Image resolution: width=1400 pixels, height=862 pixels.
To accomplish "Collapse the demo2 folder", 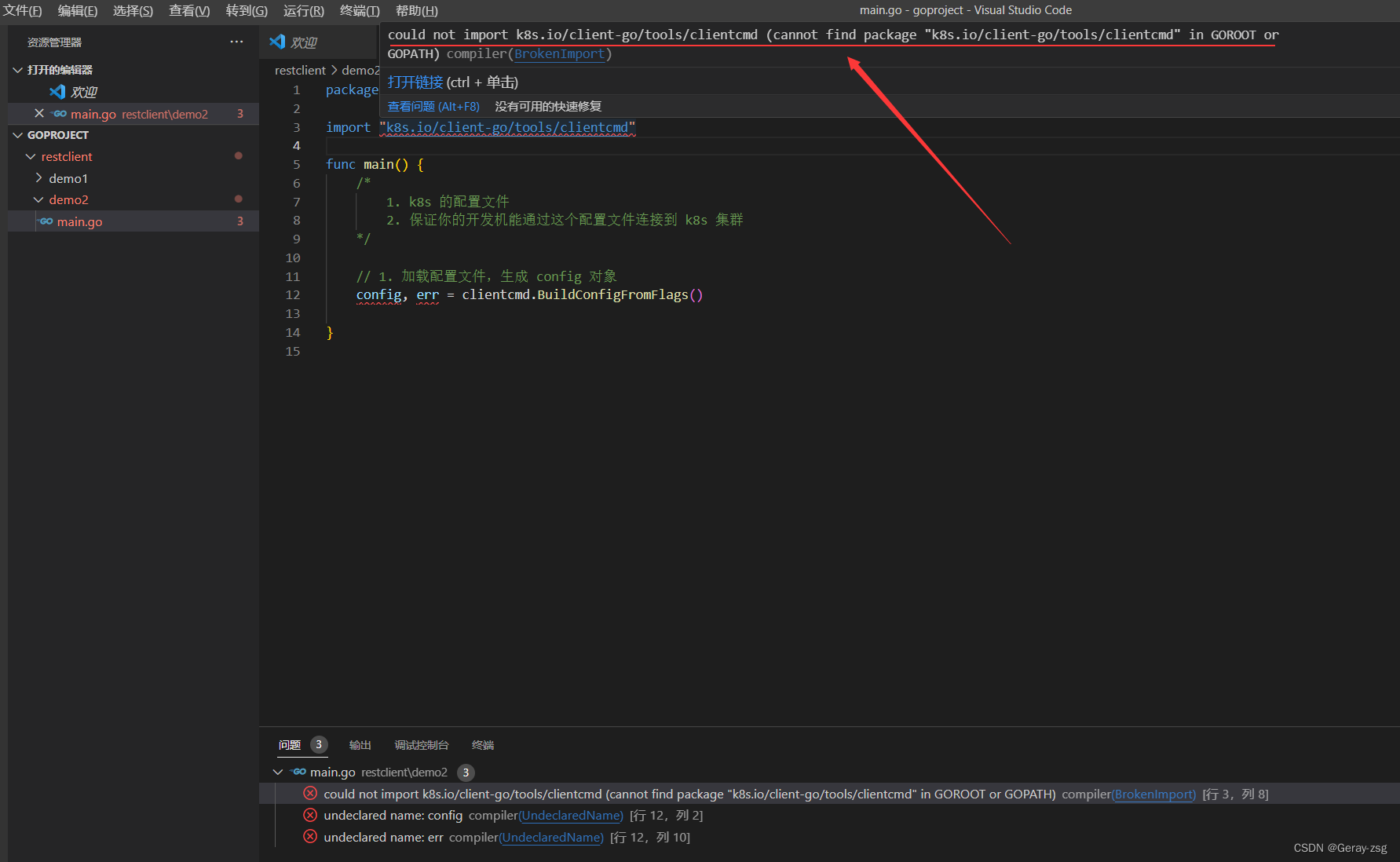I will tap(38, 200).
